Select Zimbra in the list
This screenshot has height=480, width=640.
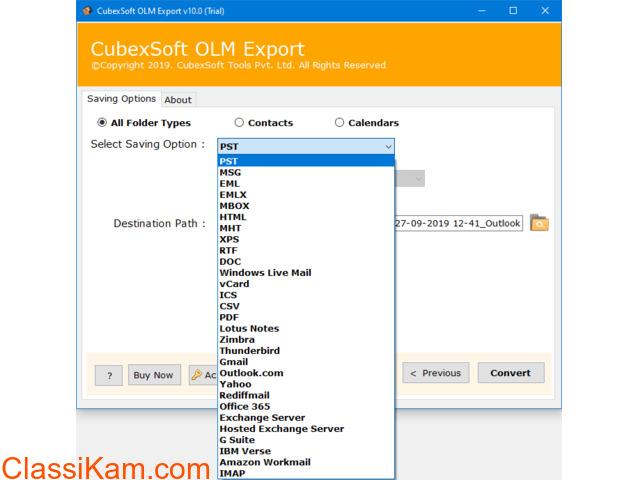click(306, 340)
